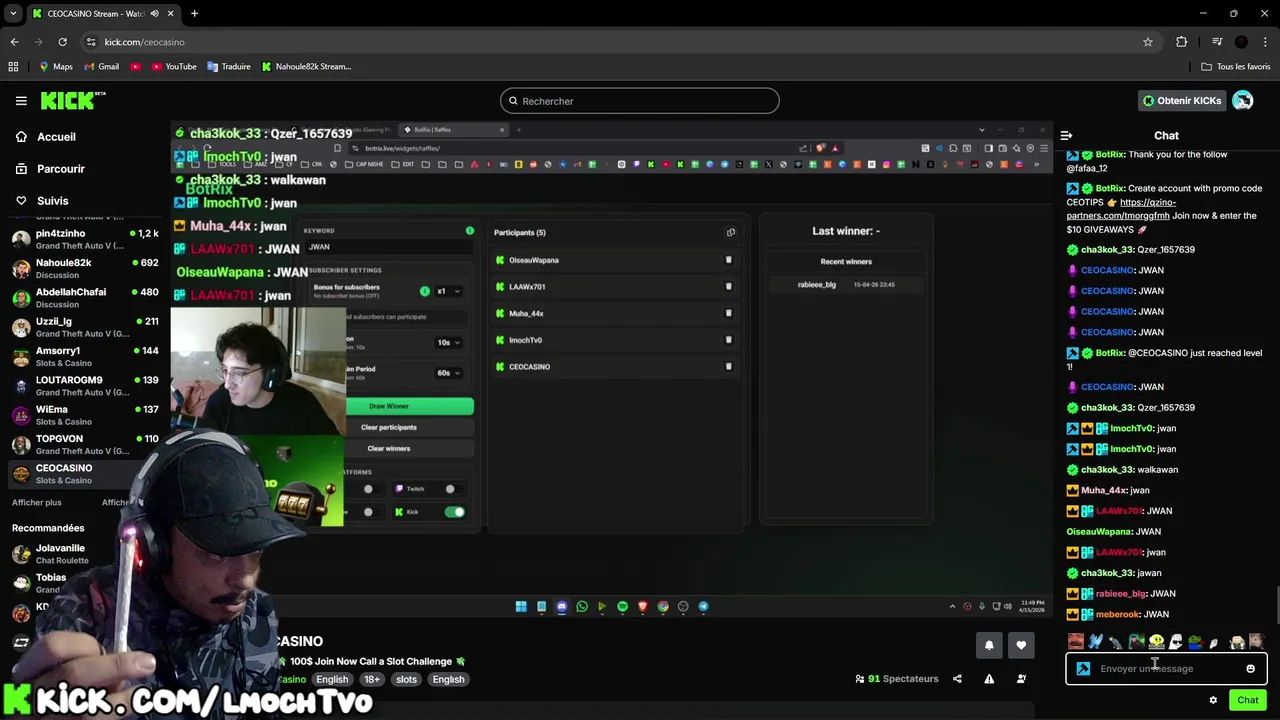
Task: Click the Envoyer un message input
Action: click(x=1166, y=668)
